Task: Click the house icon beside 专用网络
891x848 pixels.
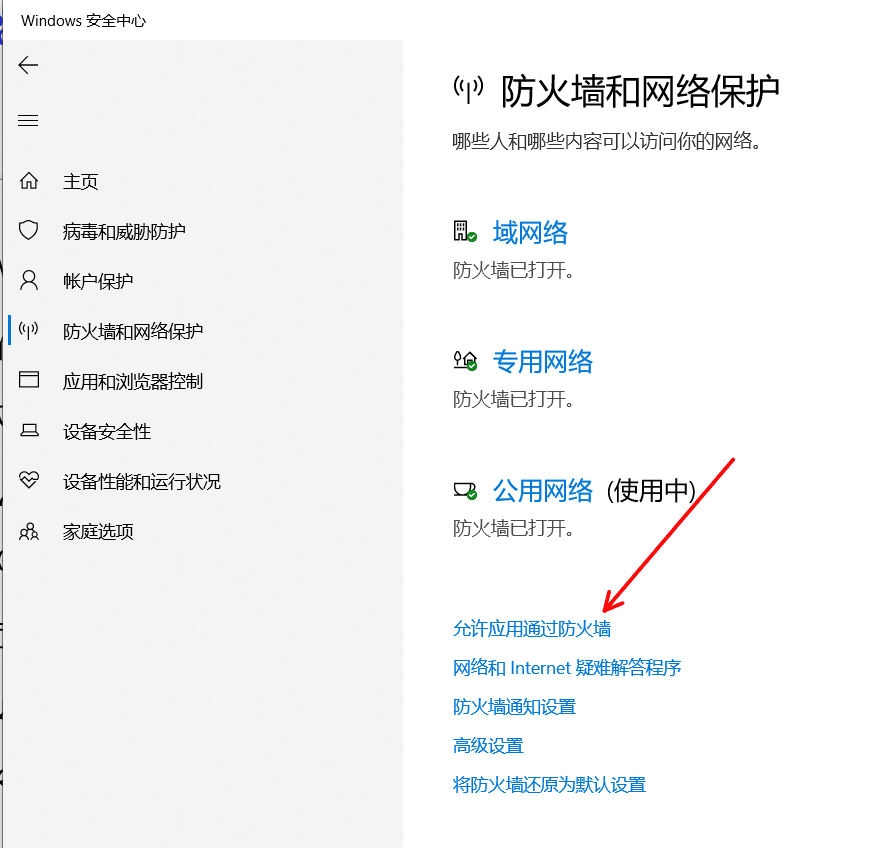Action: (x=465, y=361)
